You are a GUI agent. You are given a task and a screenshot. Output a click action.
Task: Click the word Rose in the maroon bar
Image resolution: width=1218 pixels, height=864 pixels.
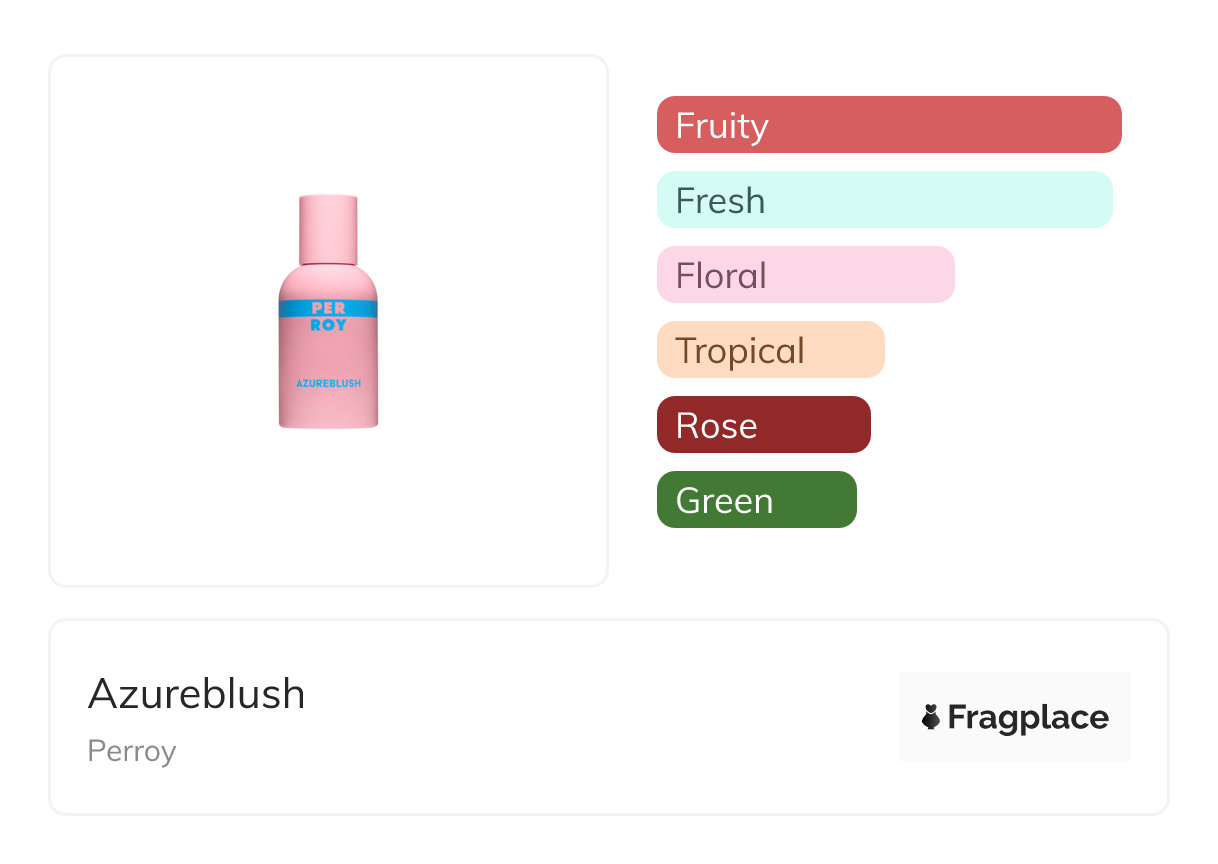(716, 426)
